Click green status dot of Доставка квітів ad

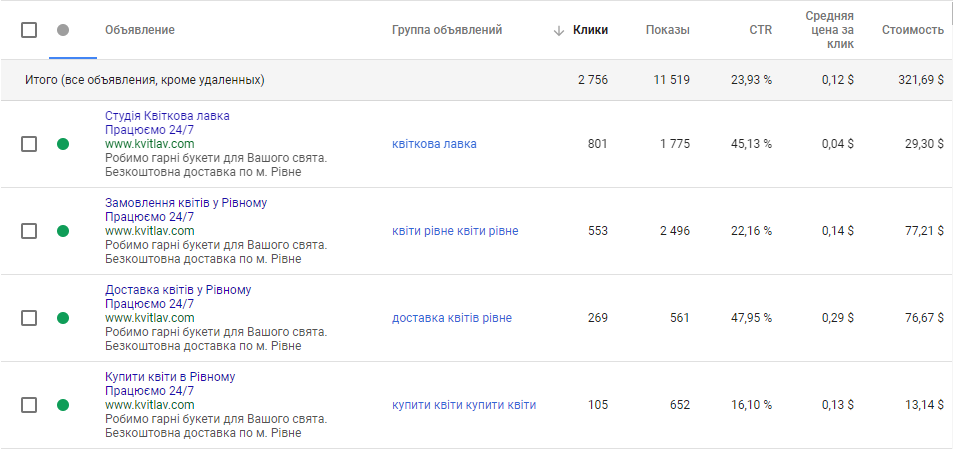pos(63,318)
